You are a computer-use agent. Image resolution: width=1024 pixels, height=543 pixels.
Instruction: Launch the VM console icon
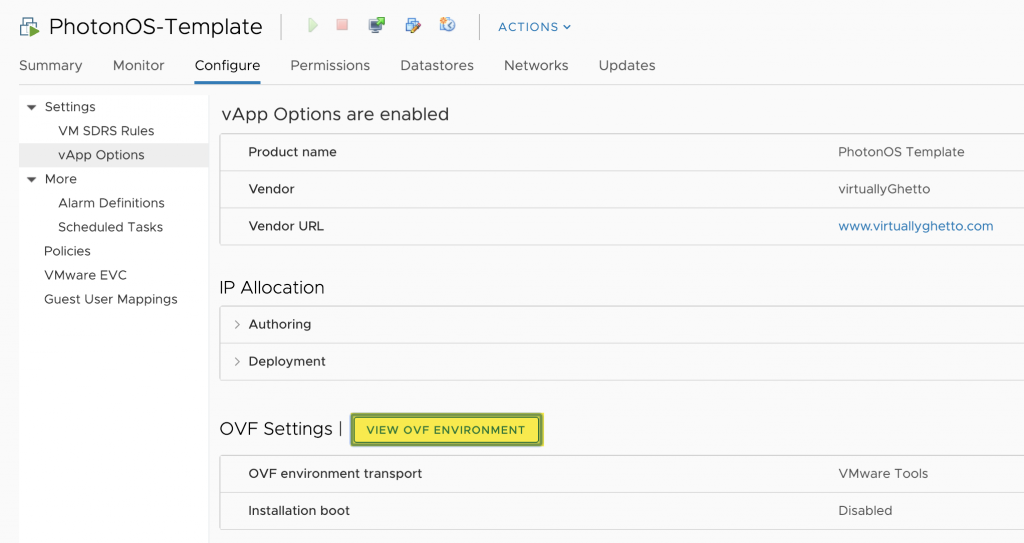[377, 26]
